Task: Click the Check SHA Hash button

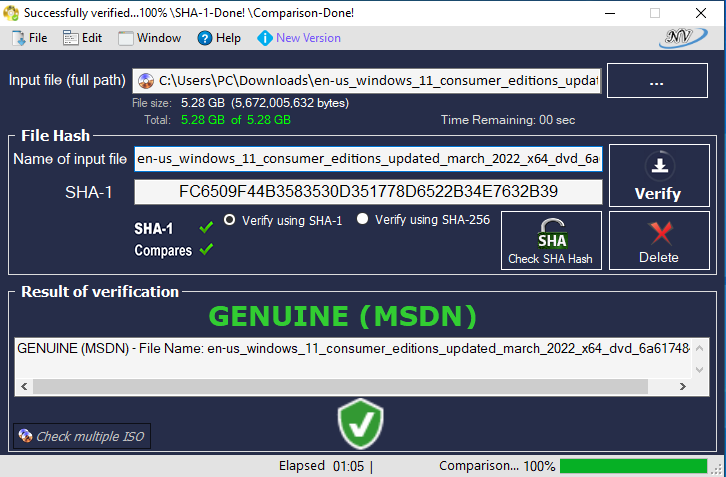Action: (x=551, y=240)
